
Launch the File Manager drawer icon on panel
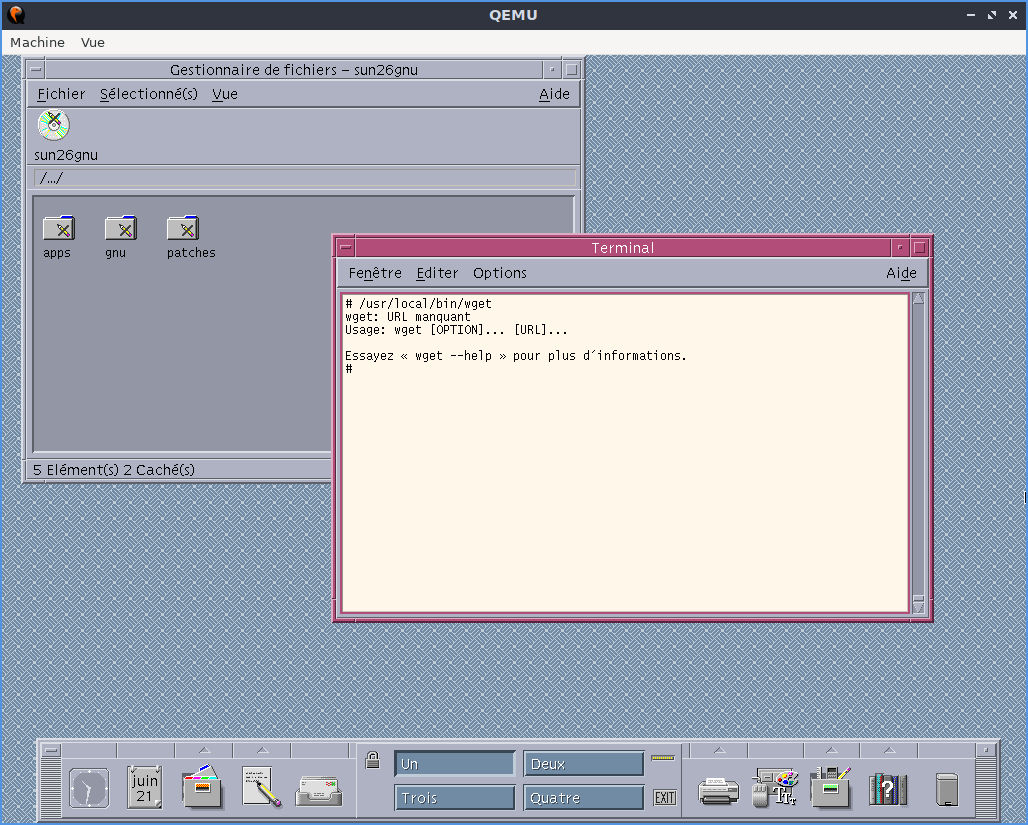click(x=203, y=787)
